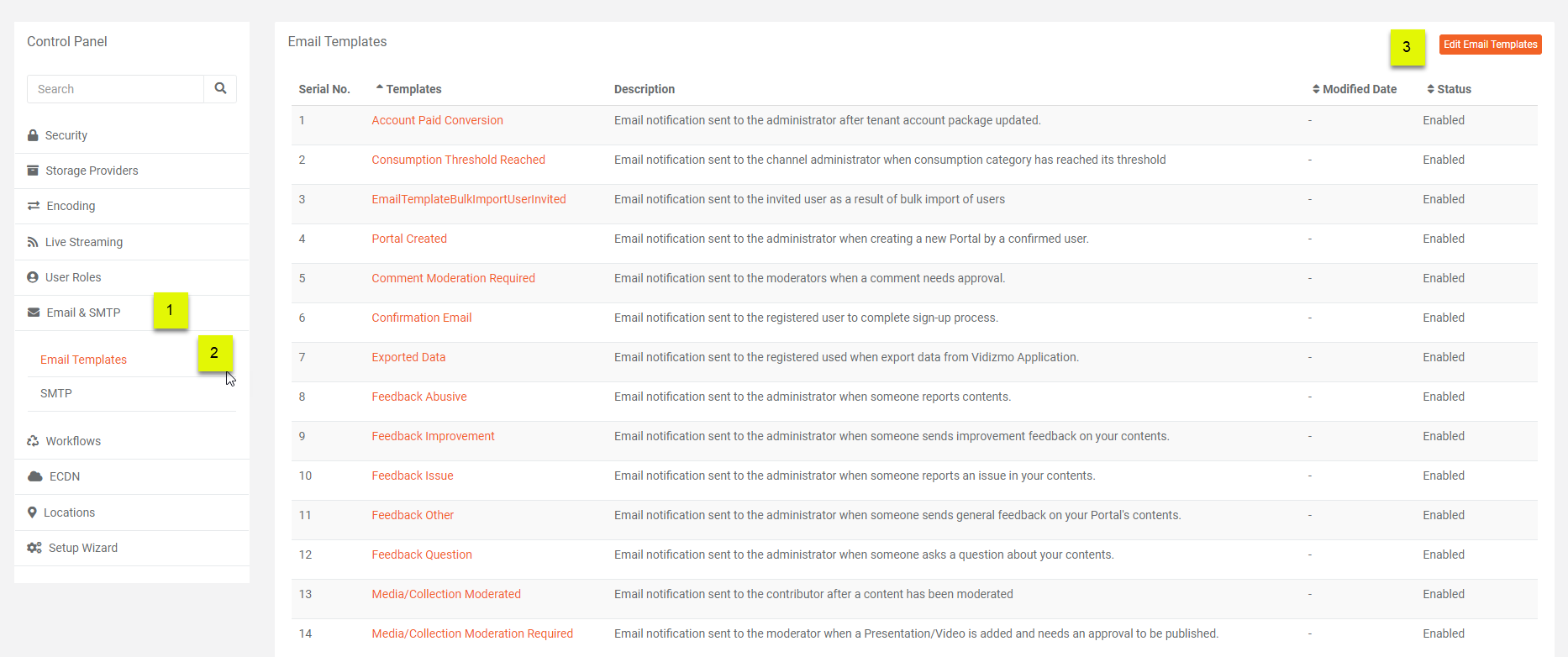Click the User Roles person icon
This screenshot has width=1568, height=657.
click(33, 277)
